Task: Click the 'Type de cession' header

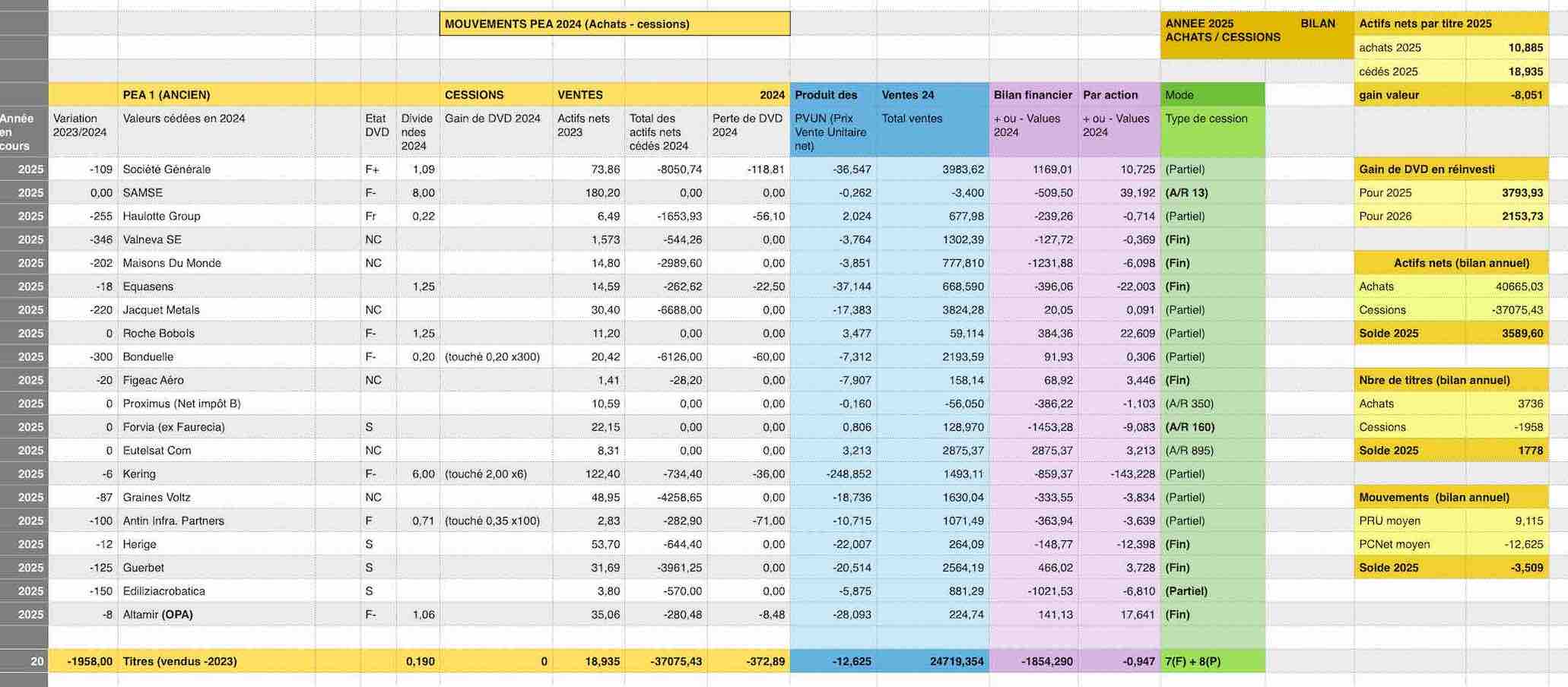Action: click(x=1213, y=131)
